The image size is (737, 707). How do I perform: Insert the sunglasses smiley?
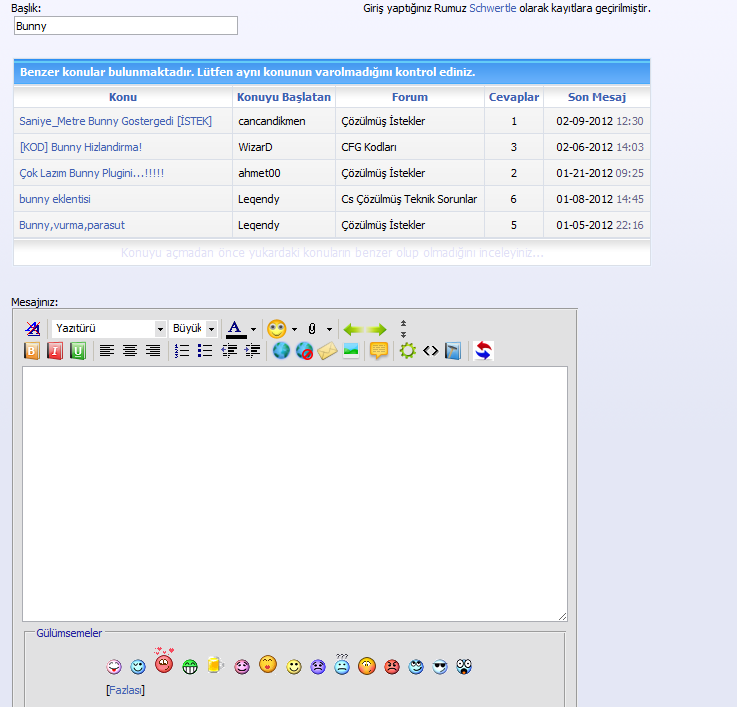click(440, 666)
